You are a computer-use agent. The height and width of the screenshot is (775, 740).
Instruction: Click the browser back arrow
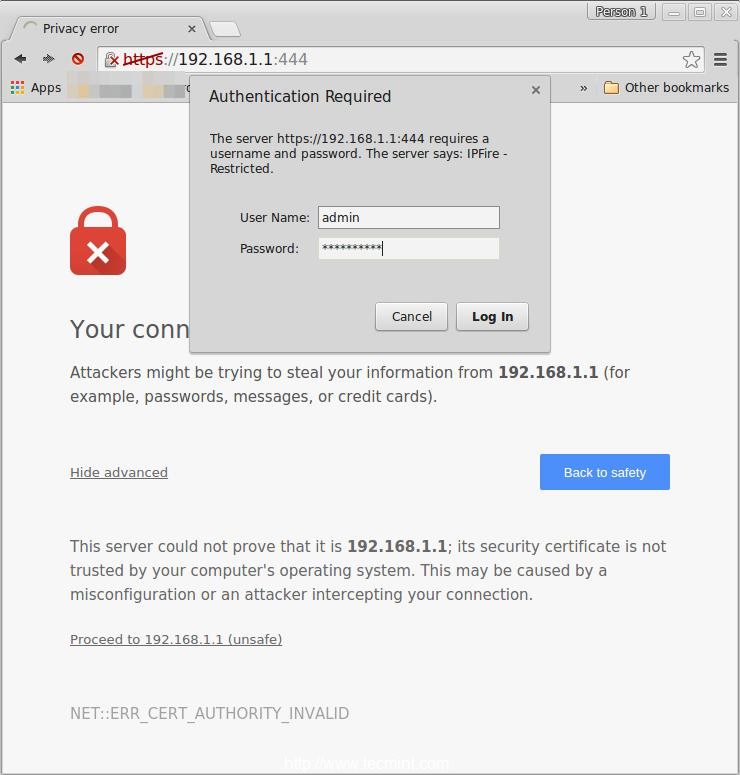[20, 59]
